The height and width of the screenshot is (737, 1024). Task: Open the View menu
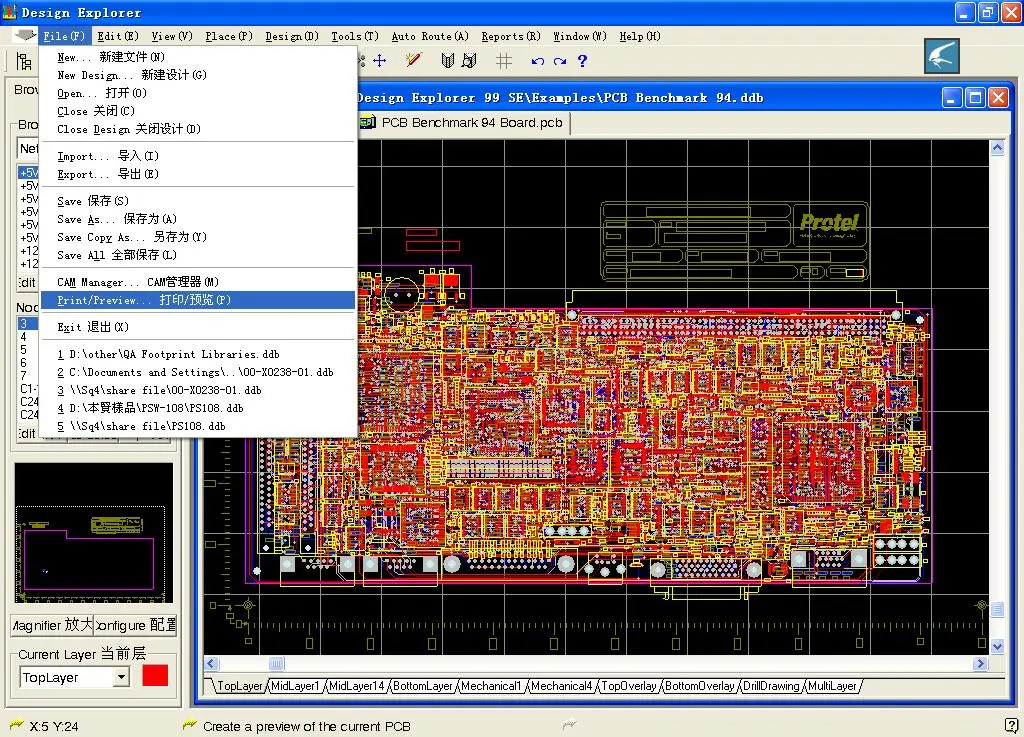(172, 37)
